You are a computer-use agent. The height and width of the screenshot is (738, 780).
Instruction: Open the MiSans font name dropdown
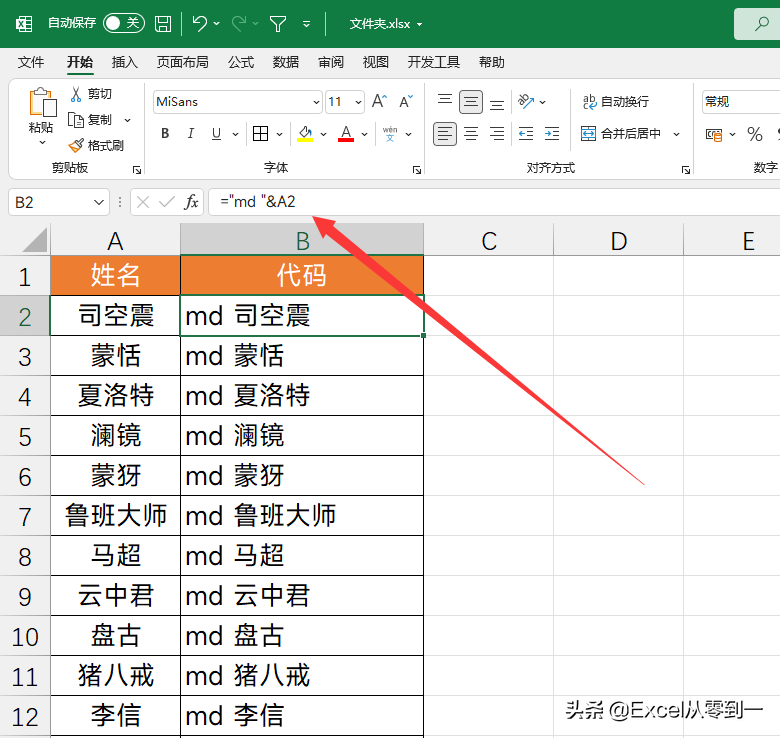pos(316,102)
